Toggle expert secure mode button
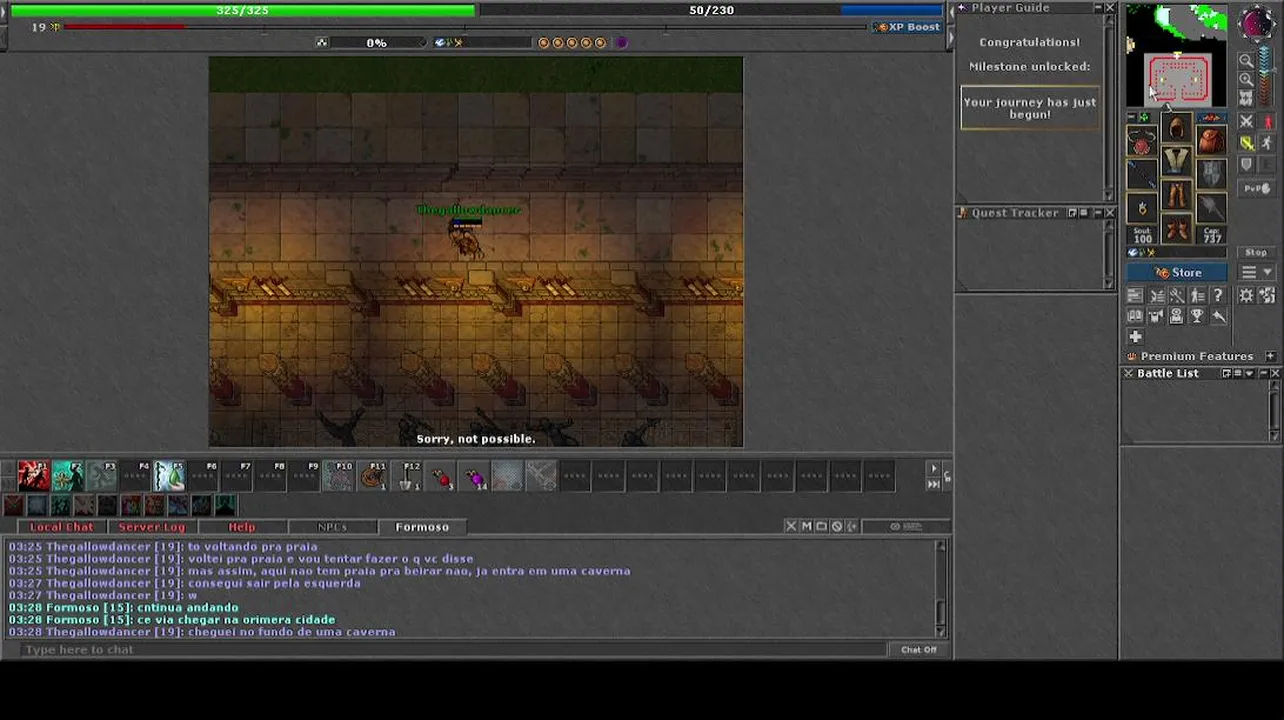 1268,164
